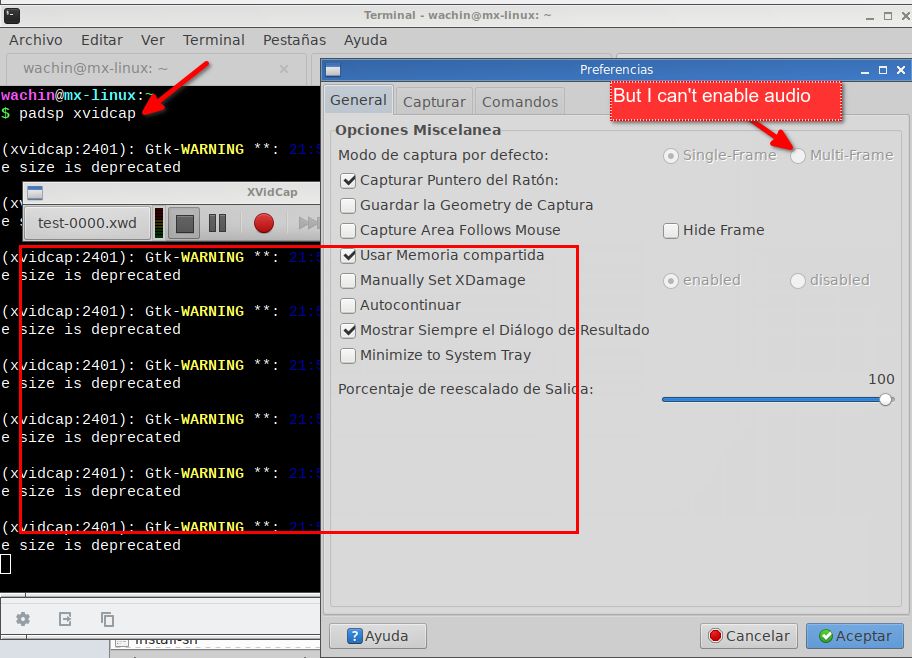Click the pause button in XVidCap

[218, 223]
